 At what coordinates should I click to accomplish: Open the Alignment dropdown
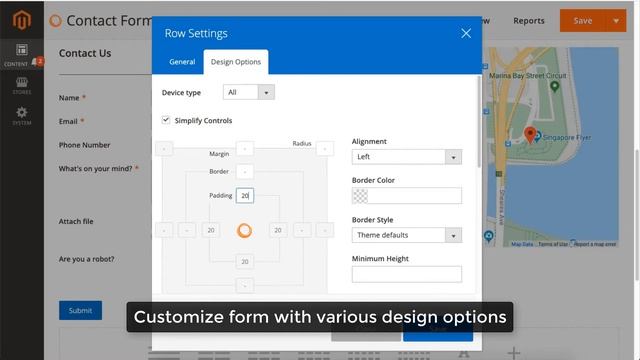(x=407, y=157)
